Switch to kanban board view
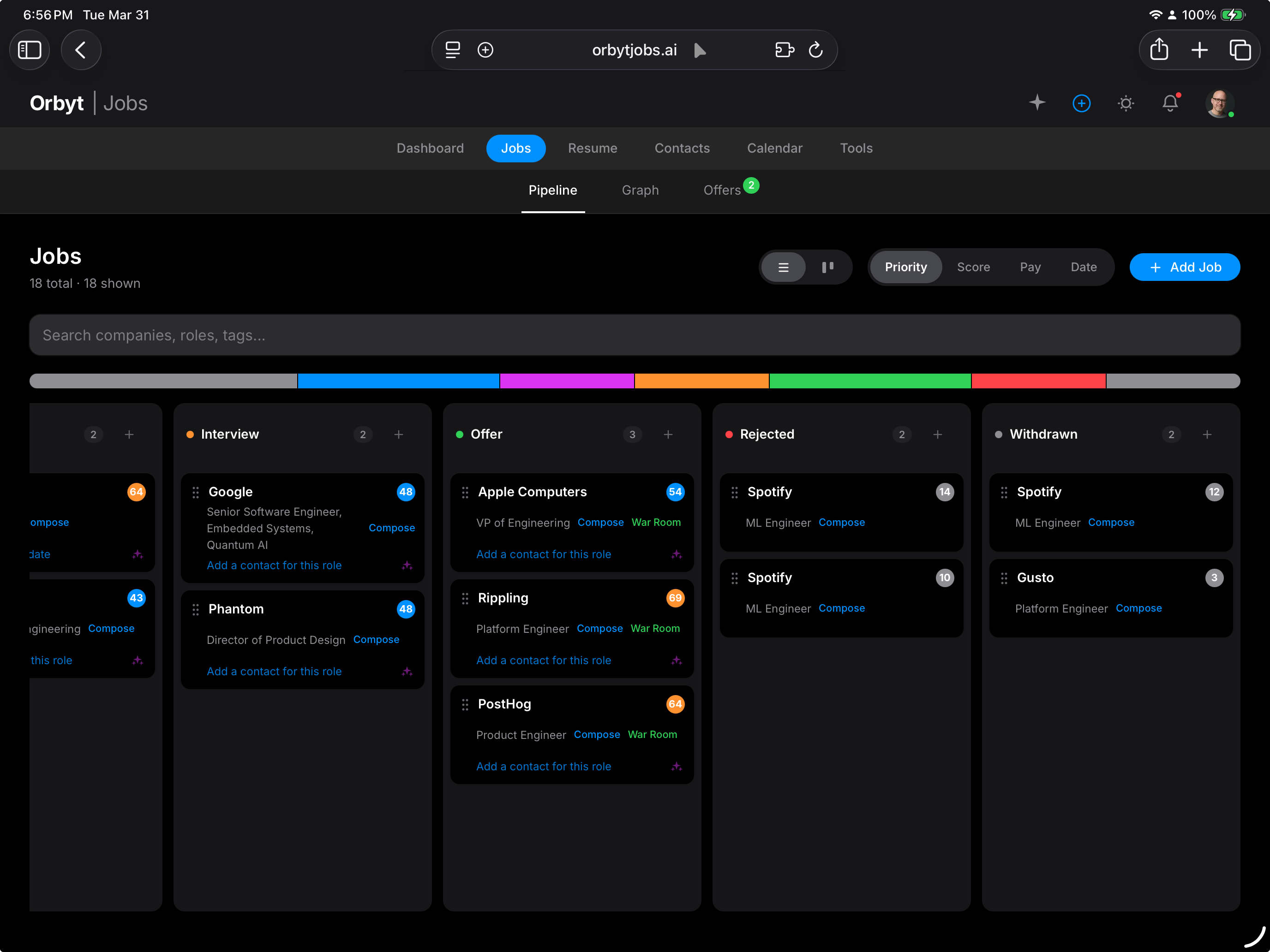This screenshot has width=1270, height=952. 828,267
